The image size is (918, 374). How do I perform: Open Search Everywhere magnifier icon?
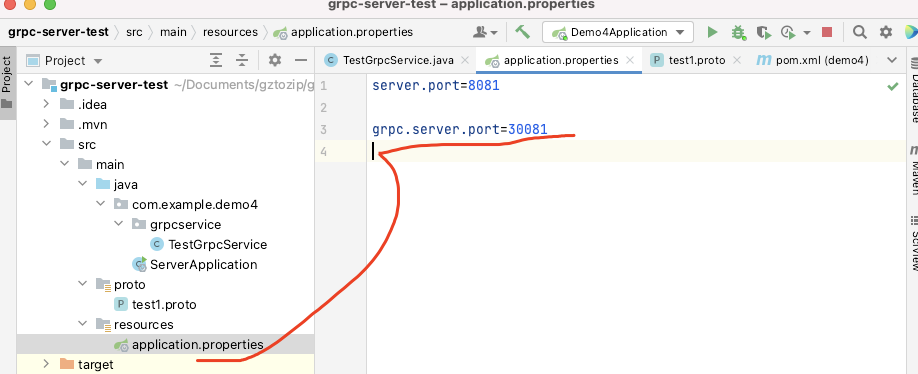(x=859, y=32)
